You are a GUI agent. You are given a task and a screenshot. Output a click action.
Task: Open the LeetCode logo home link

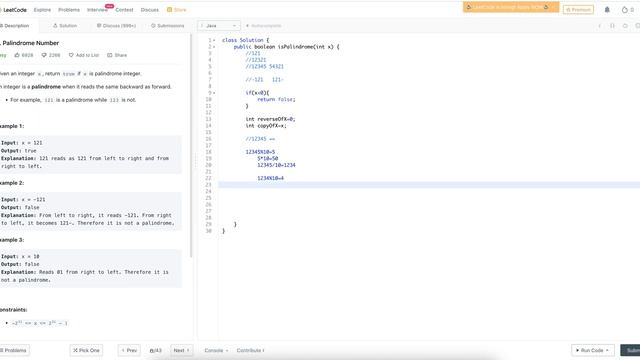[13, 10]
